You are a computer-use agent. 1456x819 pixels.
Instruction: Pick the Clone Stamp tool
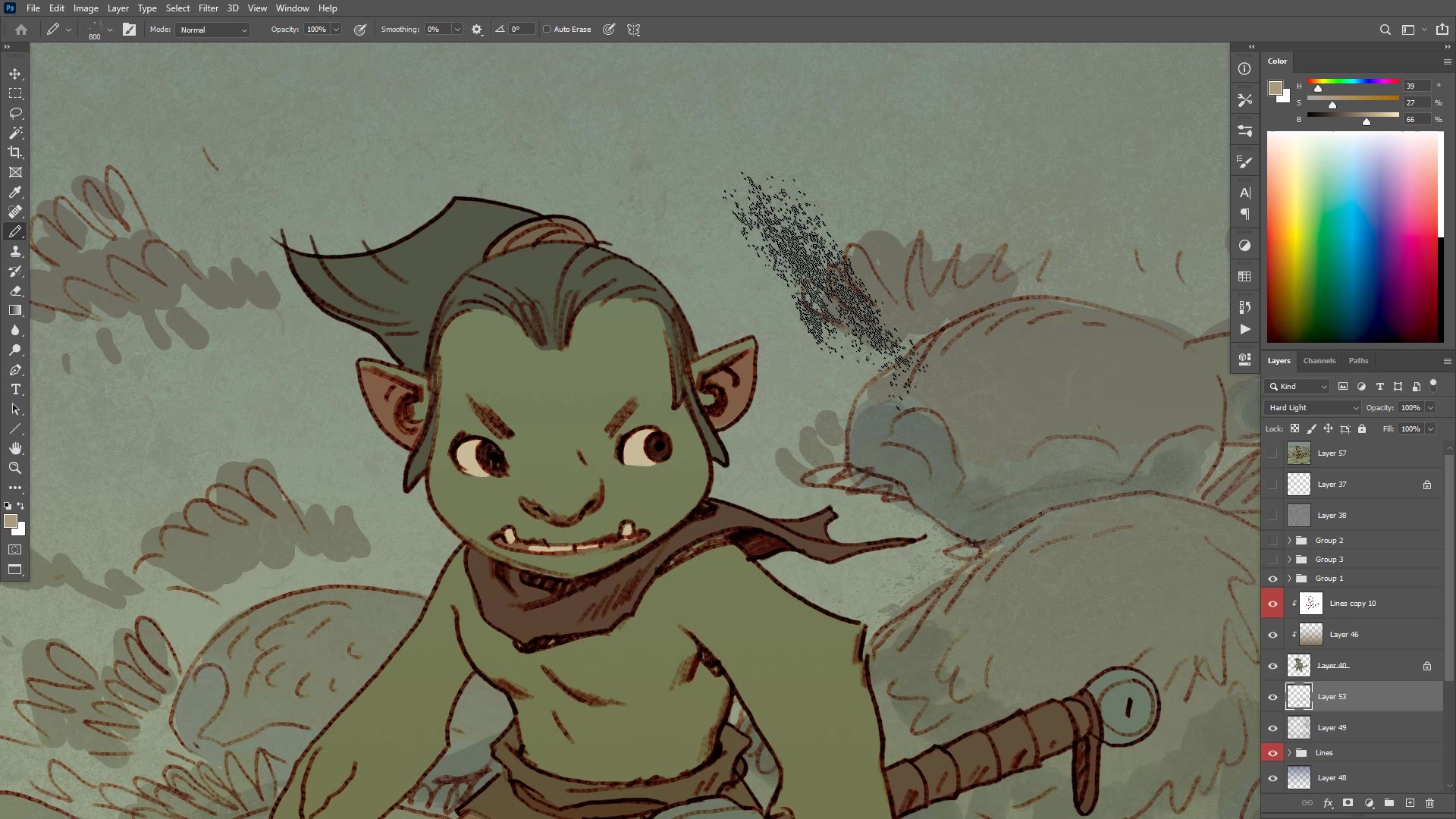click(x=15, y=252)
